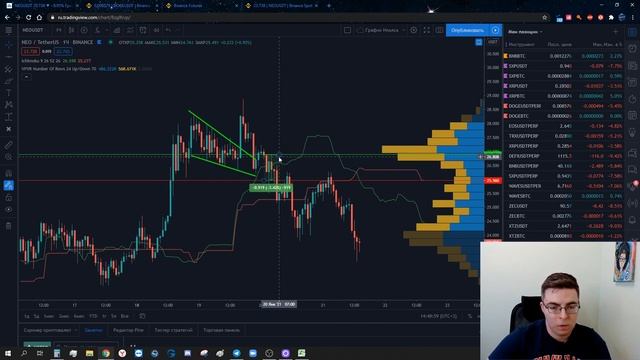This screenshot has width=640, height=360.
Task: Select EOSUSDTPERP in the watchlist
Action: click(x=564, y=126)
